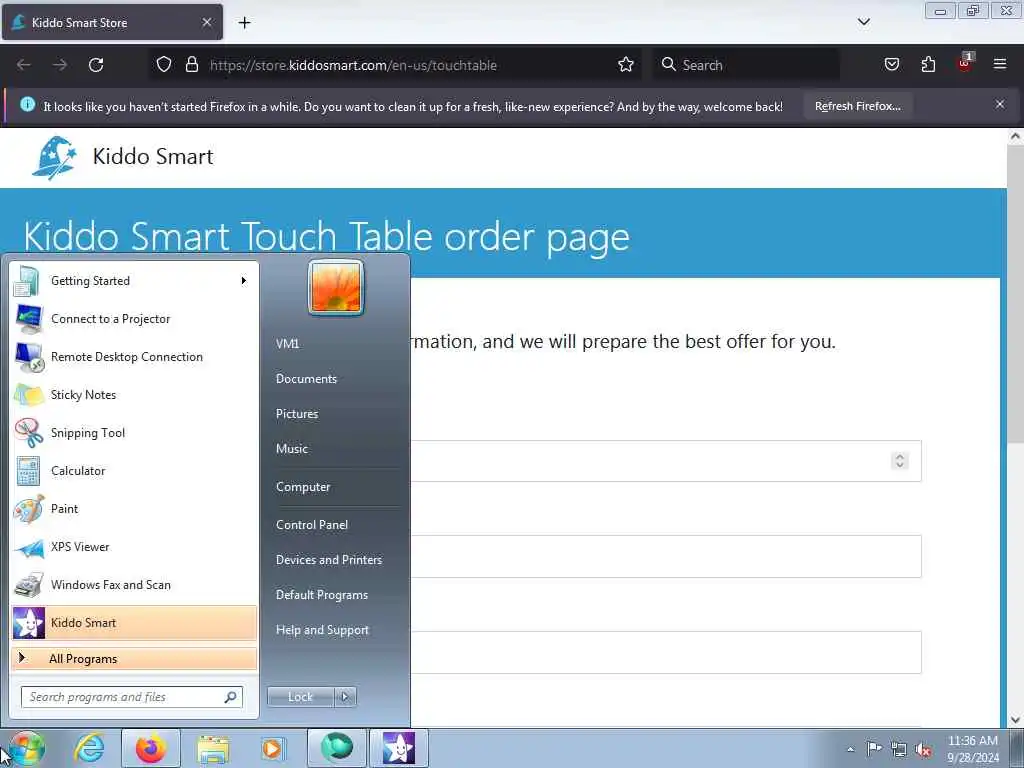1024x768 pixels.
Task: Expand shutdown options arrow beside Lock
Action: [345, 697]
